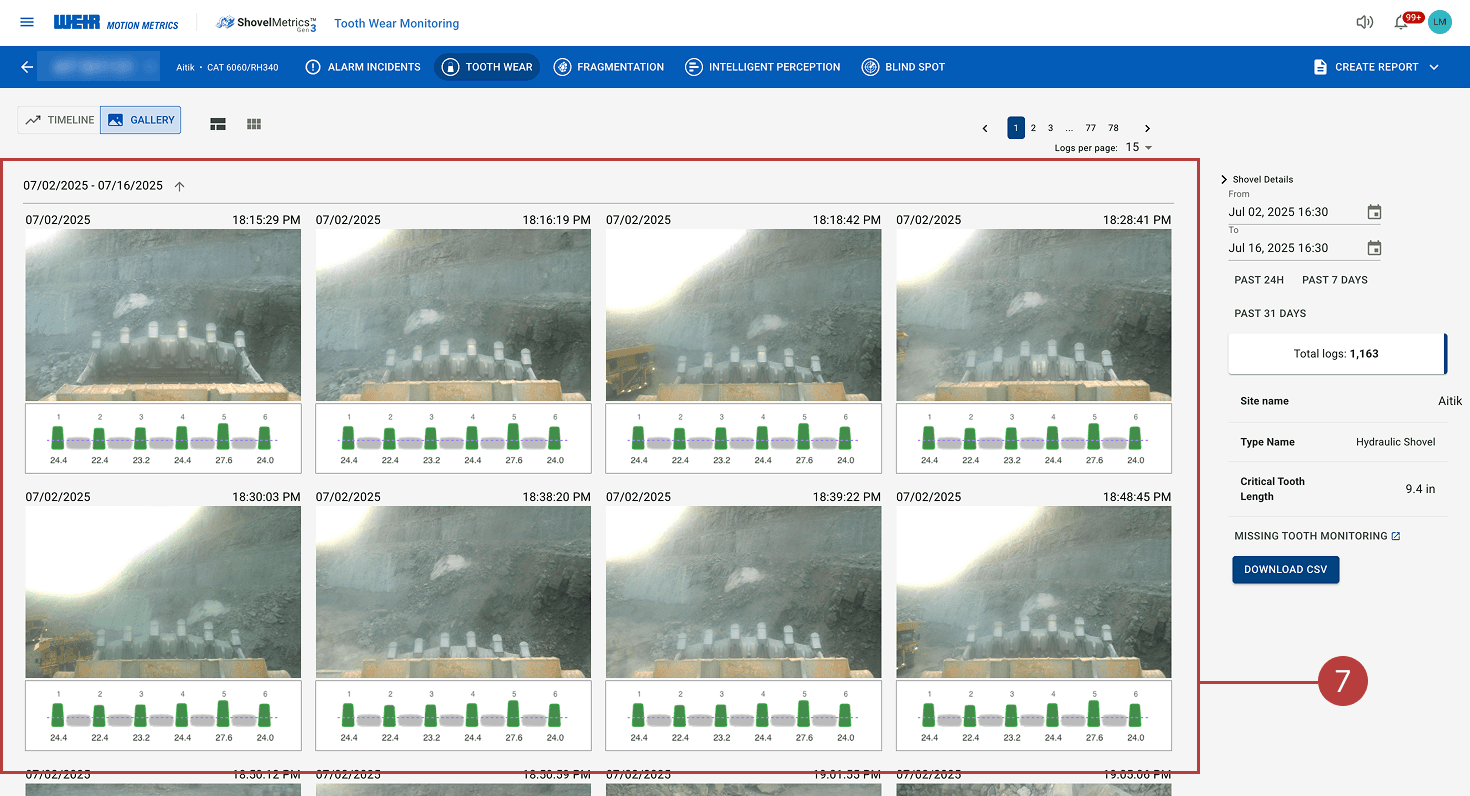Filter logs to Past 7 Days
Viewport: 1470px width, 796px height.
[x=1335, y=280]
